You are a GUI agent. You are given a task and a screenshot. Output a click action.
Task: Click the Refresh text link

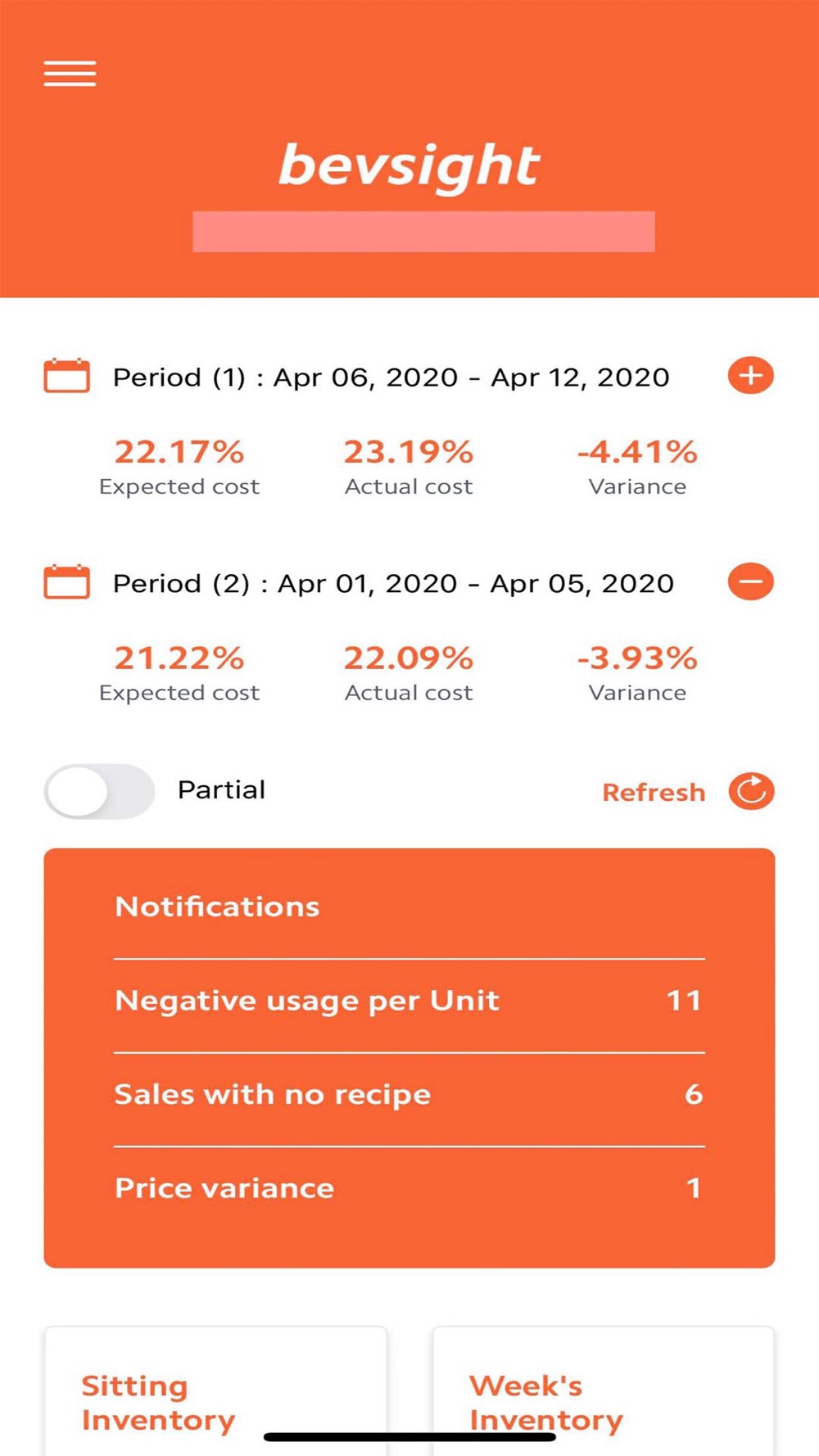[653, 793]
